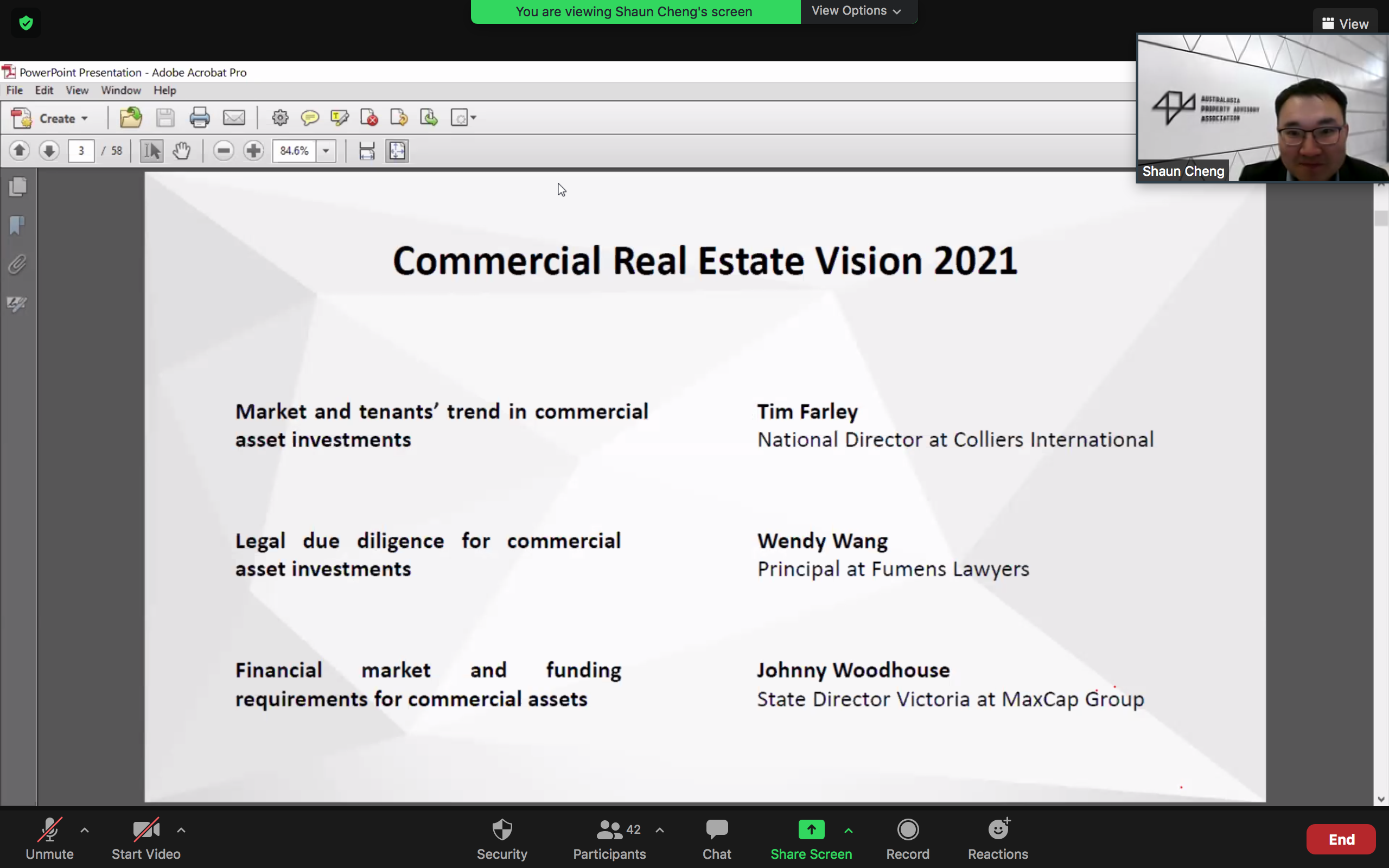Viewport: 1389px width, 868px height.
Task: Go to previous page with up arrow
Action: point(19,150)
